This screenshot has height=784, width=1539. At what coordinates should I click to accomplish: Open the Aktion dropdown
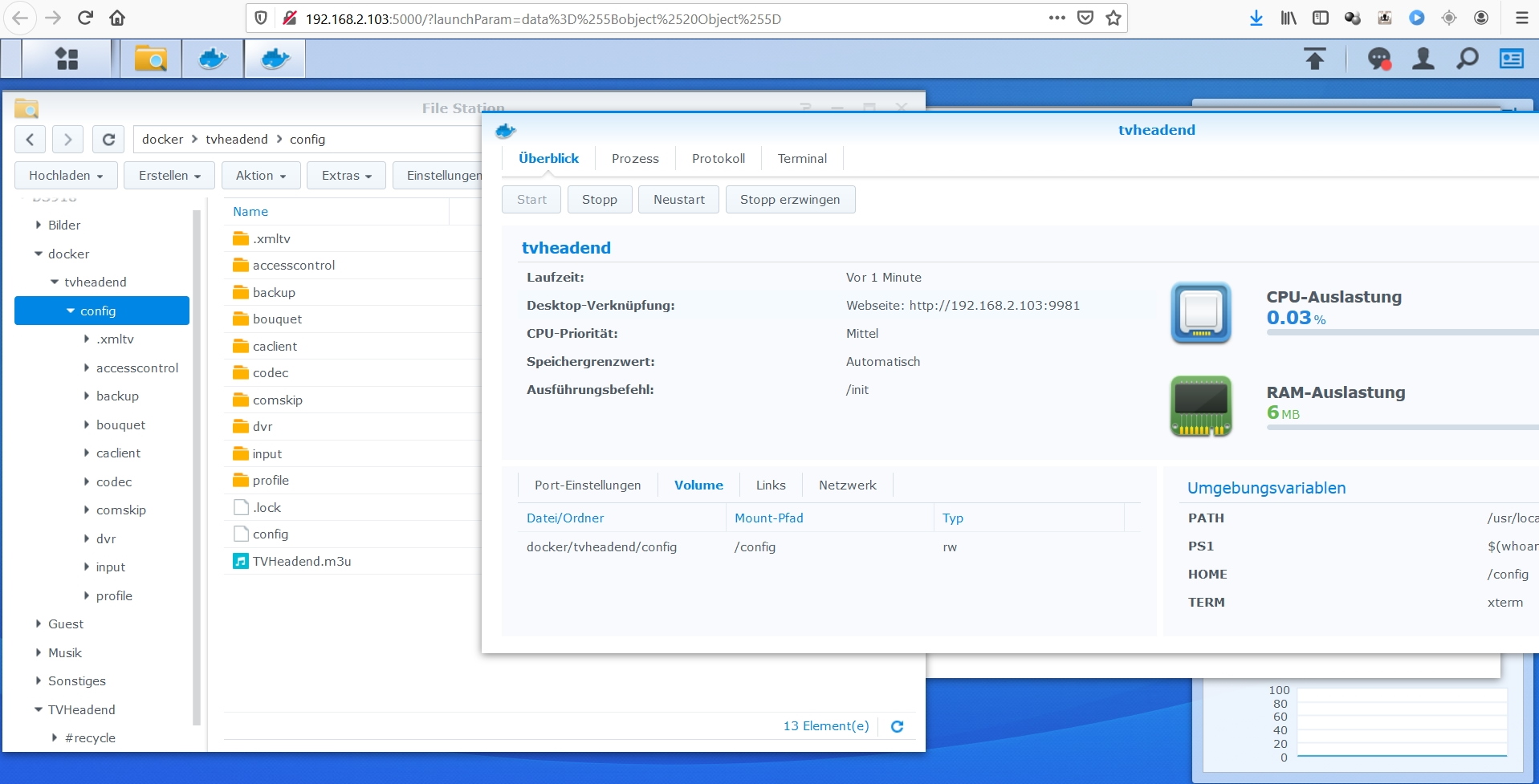click(x=260, y=176)
